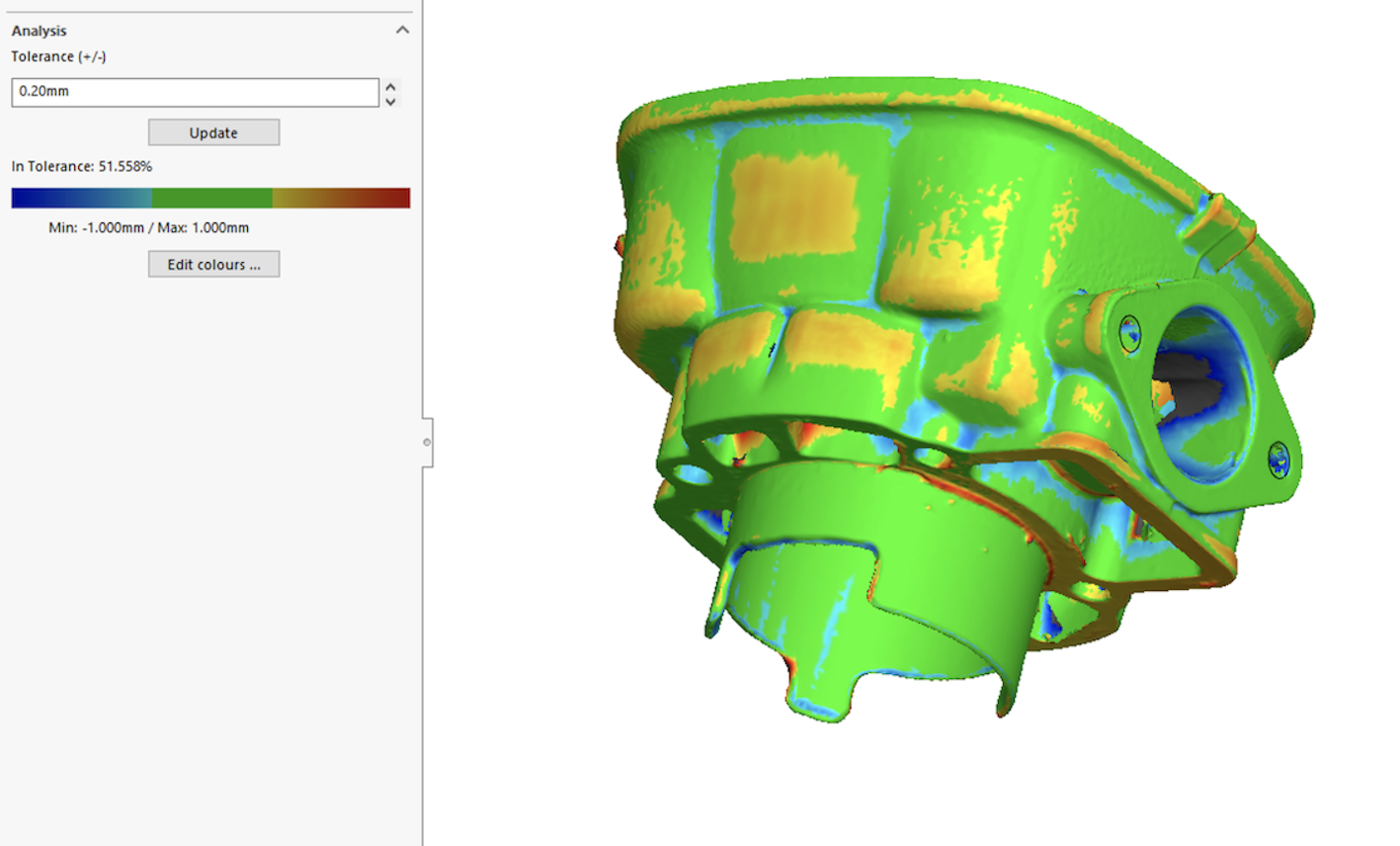Viewport: 1400px width, 846px height.
Task: Click the Analysis section header title
Action: coord(40,31)
